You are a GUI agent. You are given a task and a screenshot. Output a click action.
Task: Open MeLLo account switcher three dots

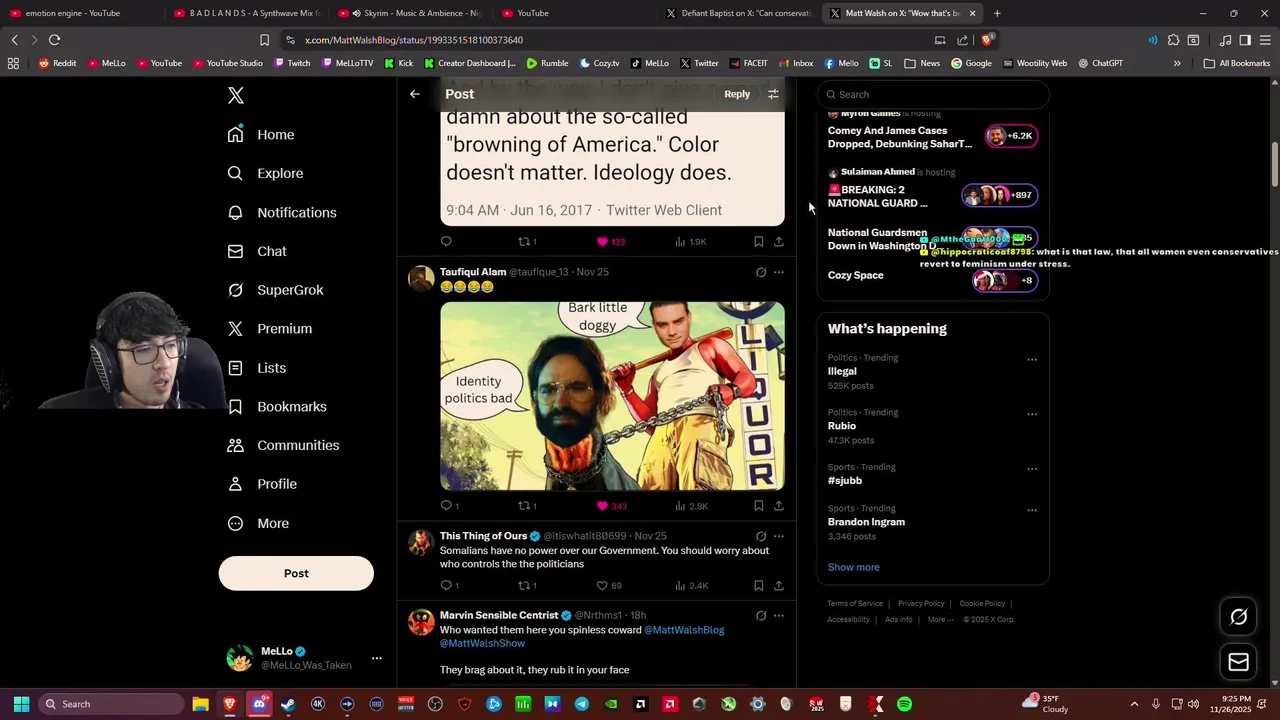click(x=376, y=658)
